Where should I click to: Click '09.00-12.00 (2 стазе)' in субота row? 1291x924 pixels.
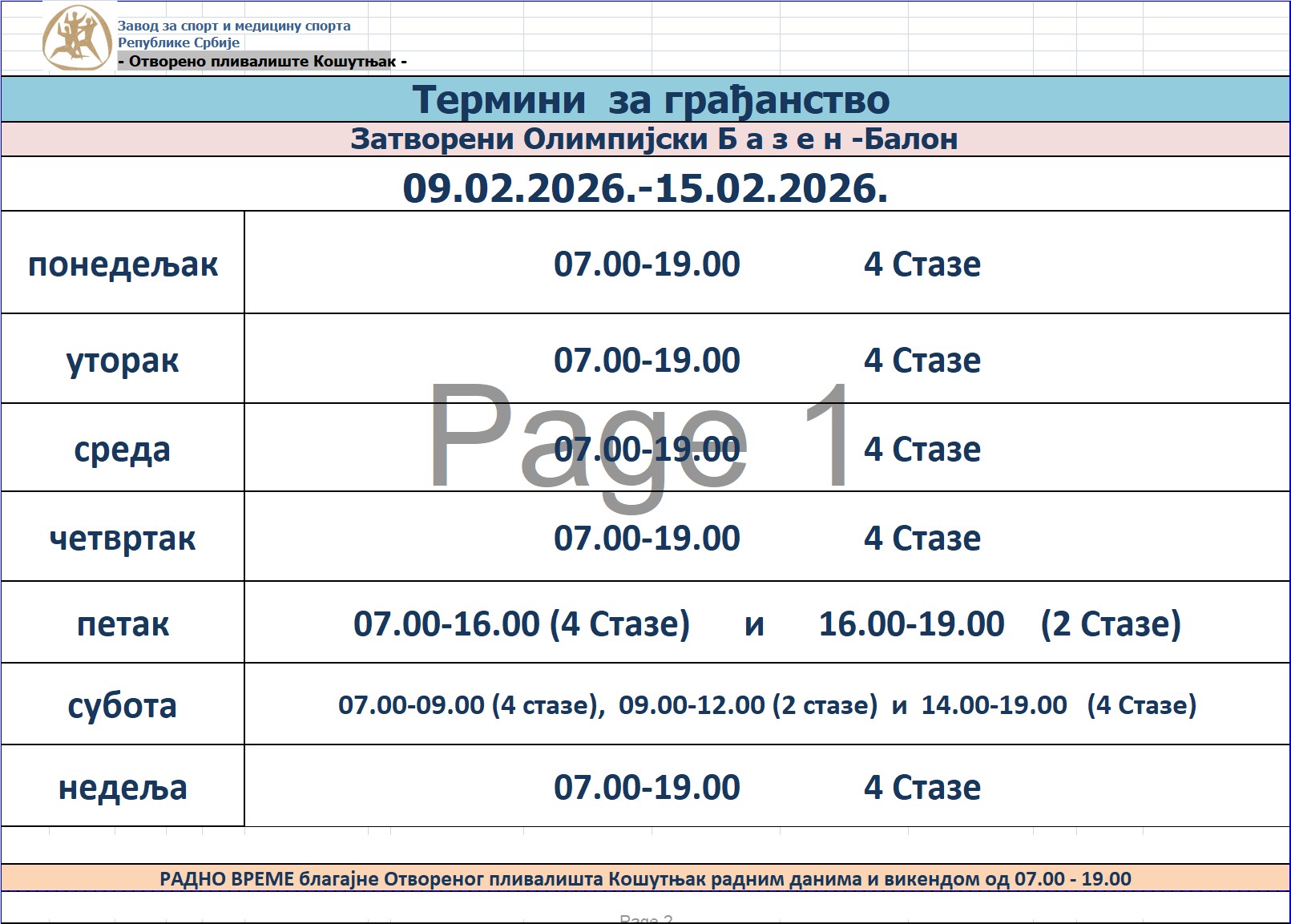pos(748,705)
